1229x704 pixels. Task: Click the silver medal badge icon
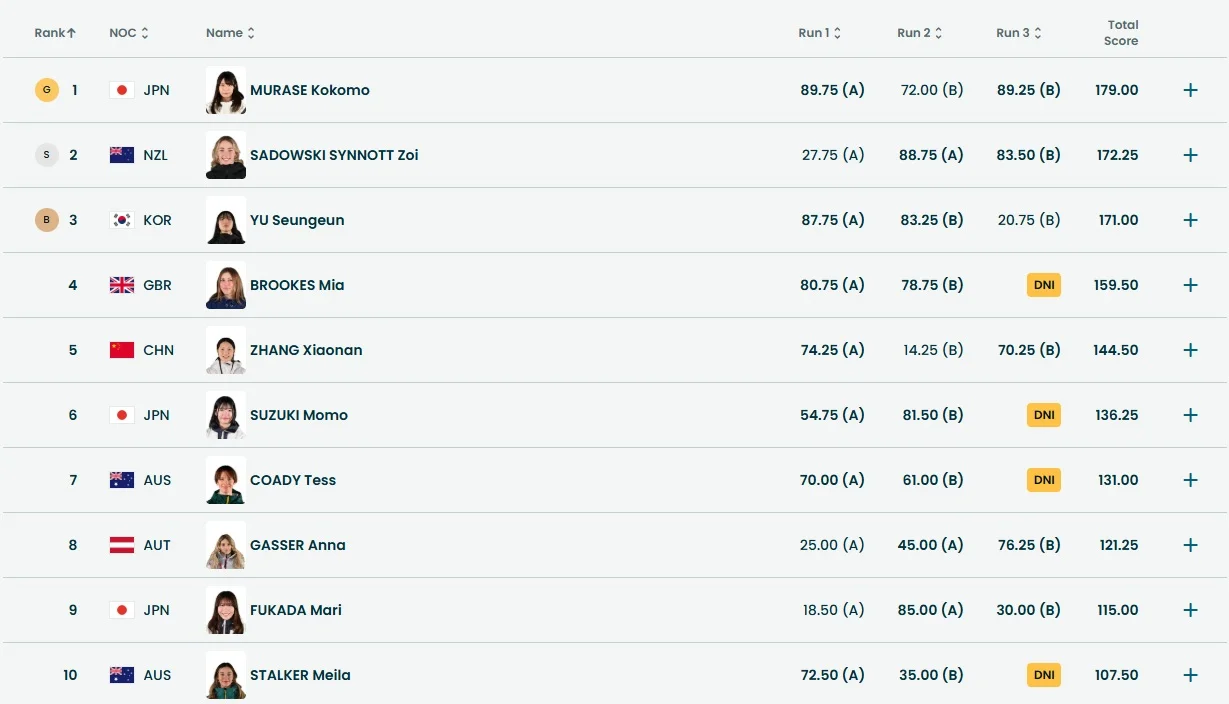pyautogui.click(x=46, y=155)
